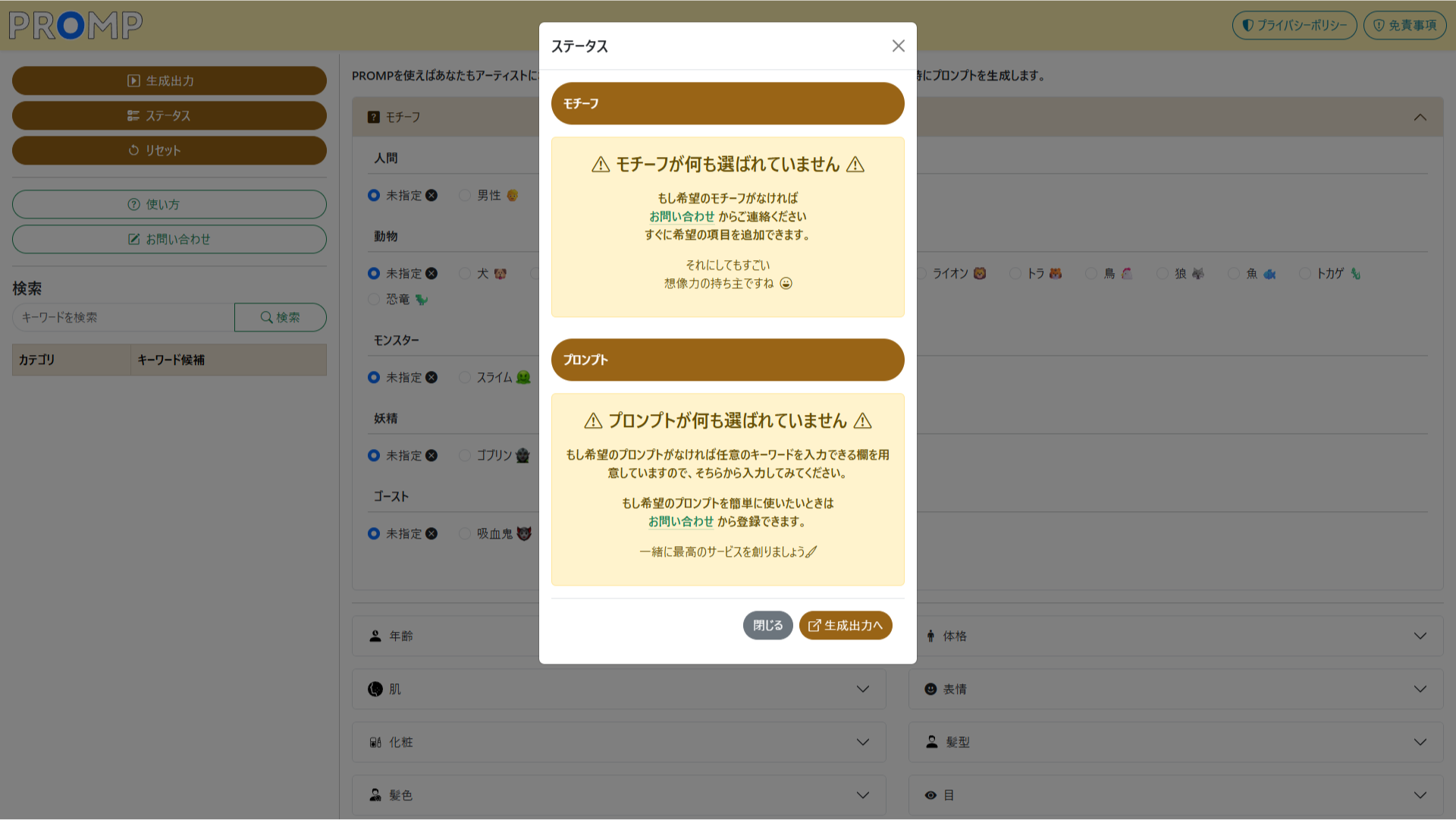Click the 体格 body icon
The image size is (1456, 820).
930,636
